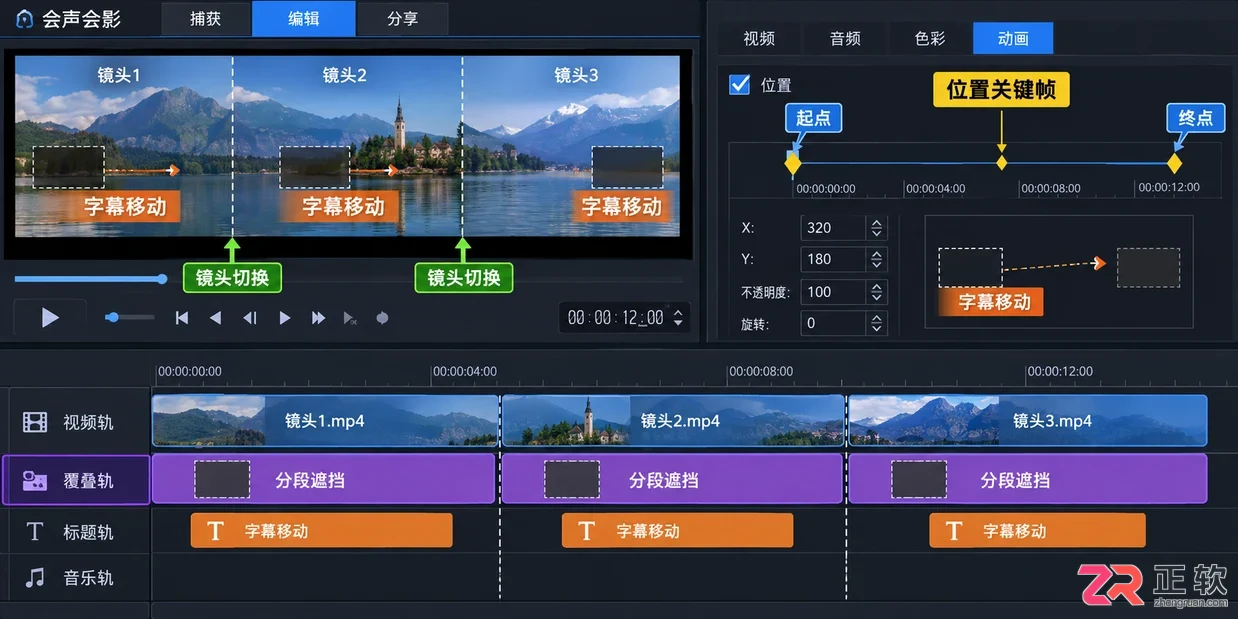Toggle the loop playback icon
This screenshot has width=1238, height=619.
coord(381,318)
